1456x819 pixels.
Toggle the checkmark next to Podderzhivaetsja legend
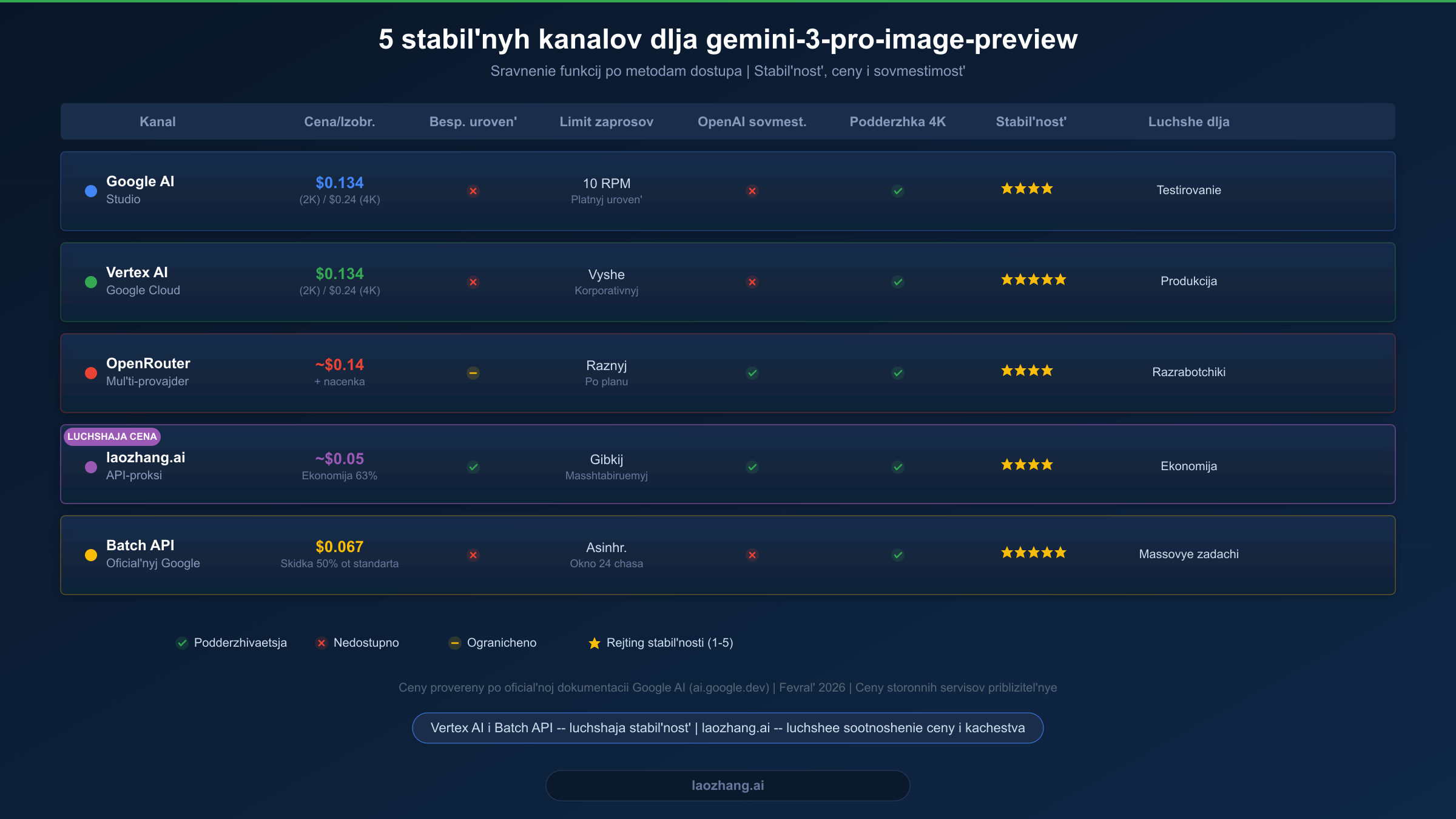(x=181, y=642)
